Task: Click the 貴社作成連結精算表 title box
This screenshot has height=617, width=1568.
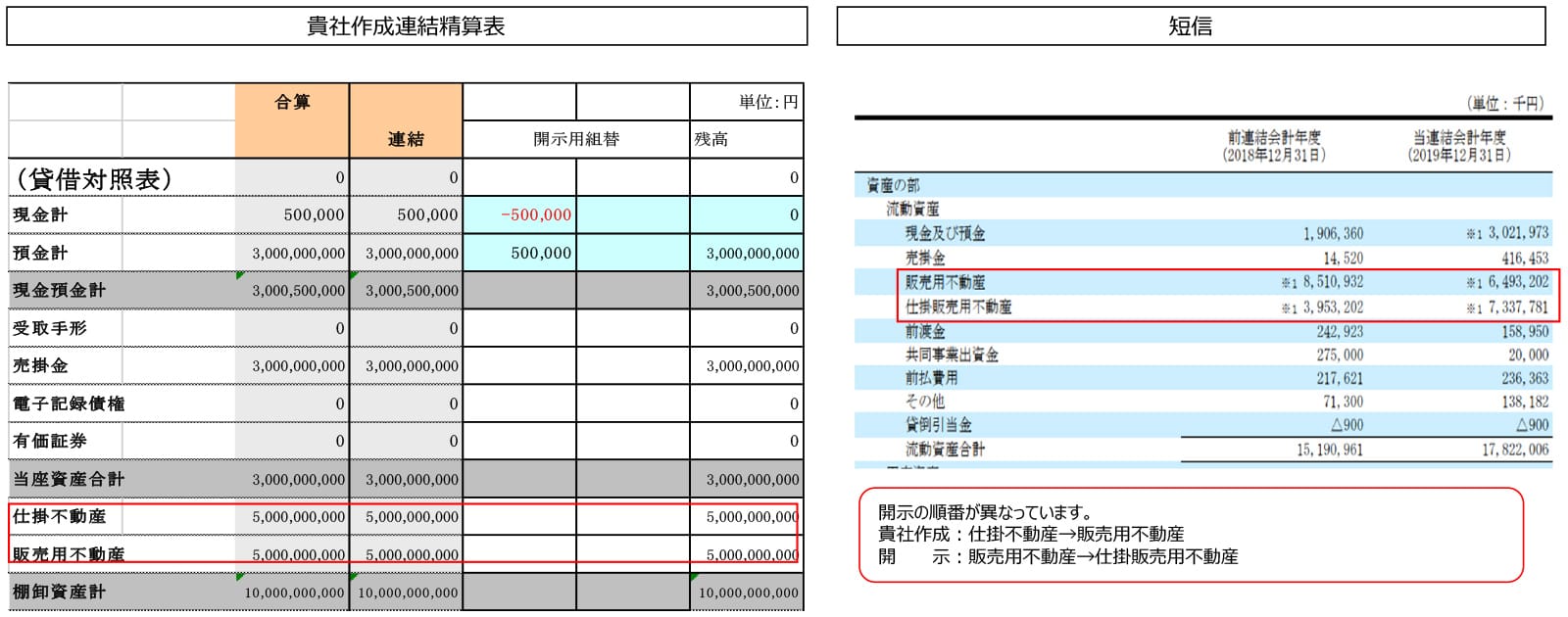Action: click(407, 26)
